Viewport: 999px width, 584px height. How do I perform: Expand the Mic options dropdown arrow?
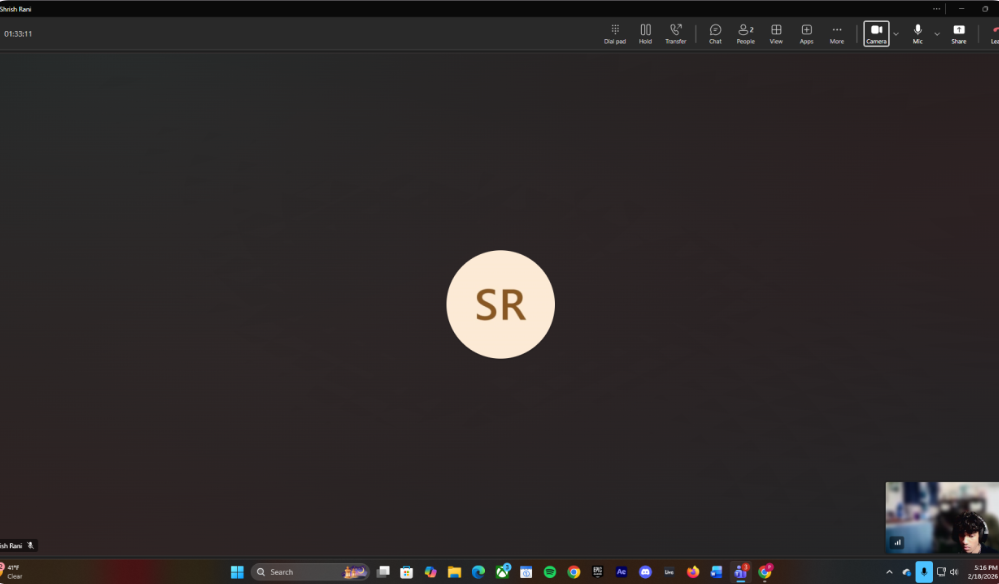[937, 34]
